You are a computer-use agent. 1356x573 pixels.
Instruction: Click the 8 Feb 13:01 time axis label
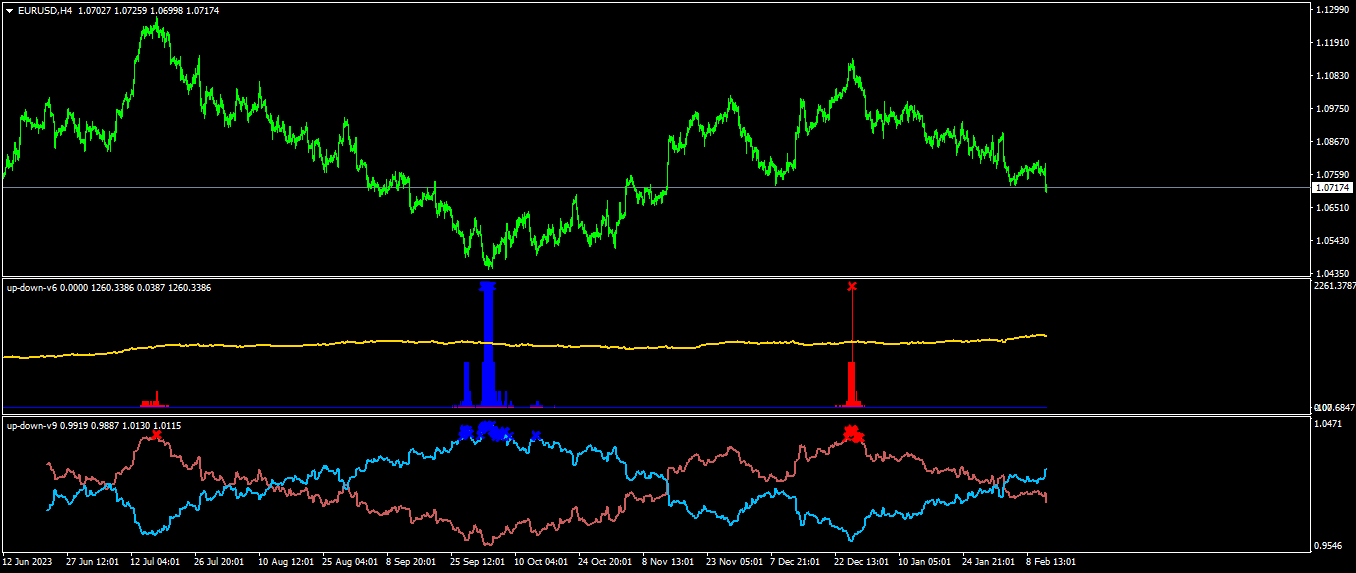tap(1052, 562)
